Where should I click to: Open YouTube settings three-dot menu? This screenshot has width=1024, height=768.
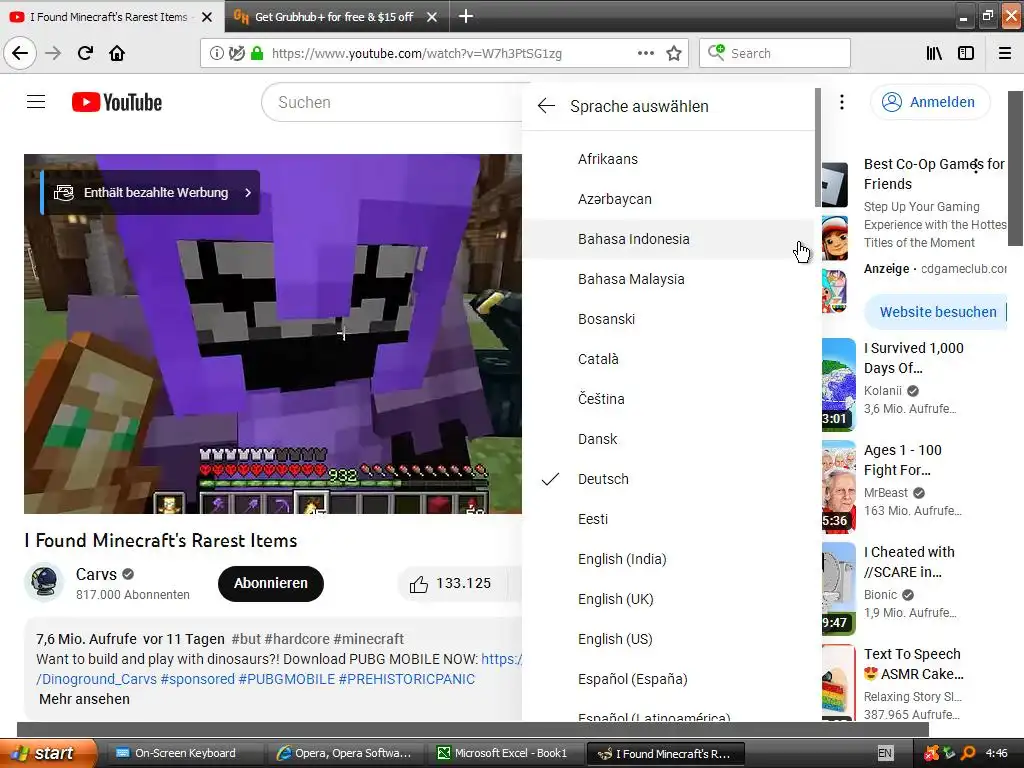[842, 102]
